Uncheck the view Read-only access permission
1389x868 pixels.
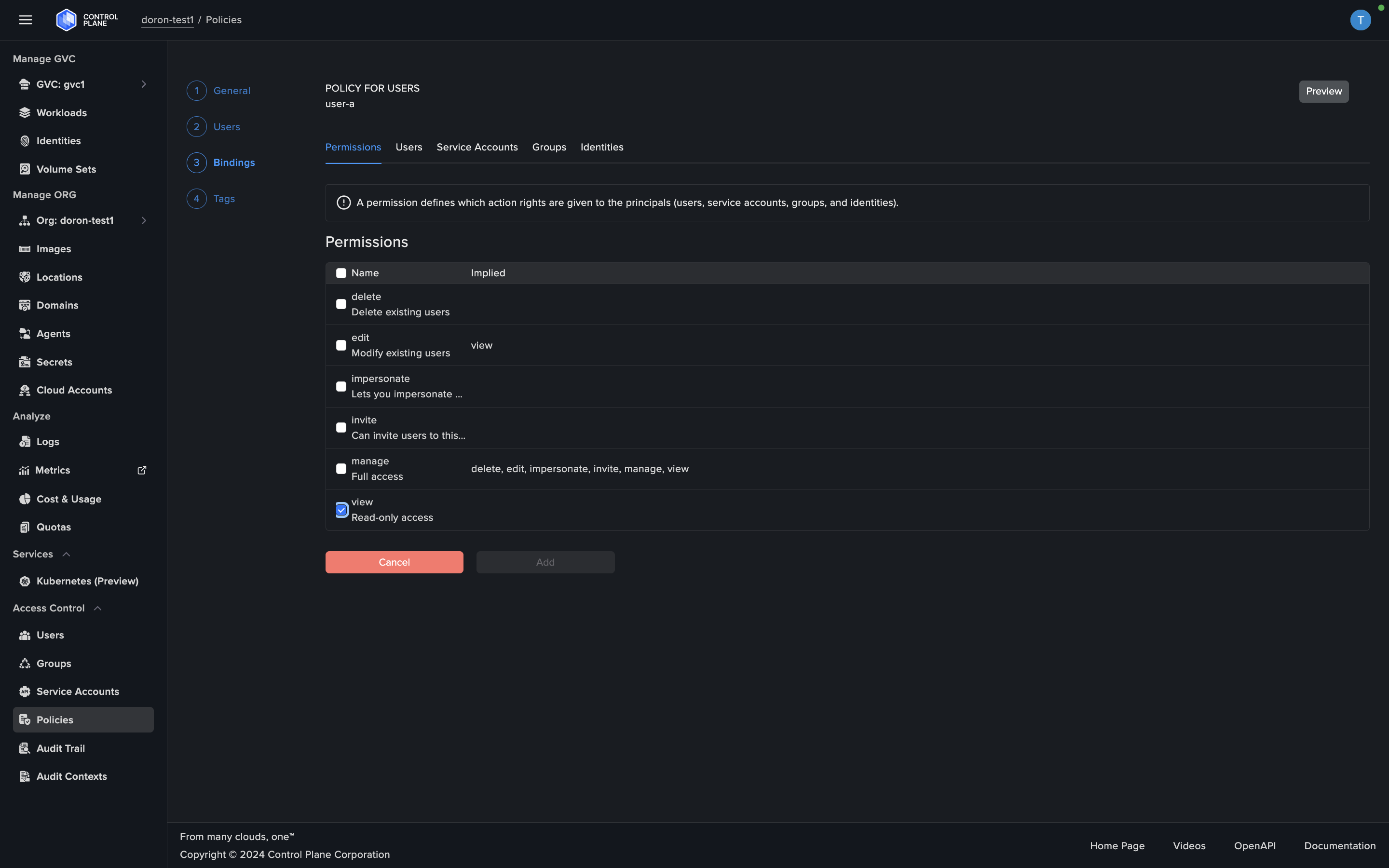pyautogui.click(x=341, y=509)
